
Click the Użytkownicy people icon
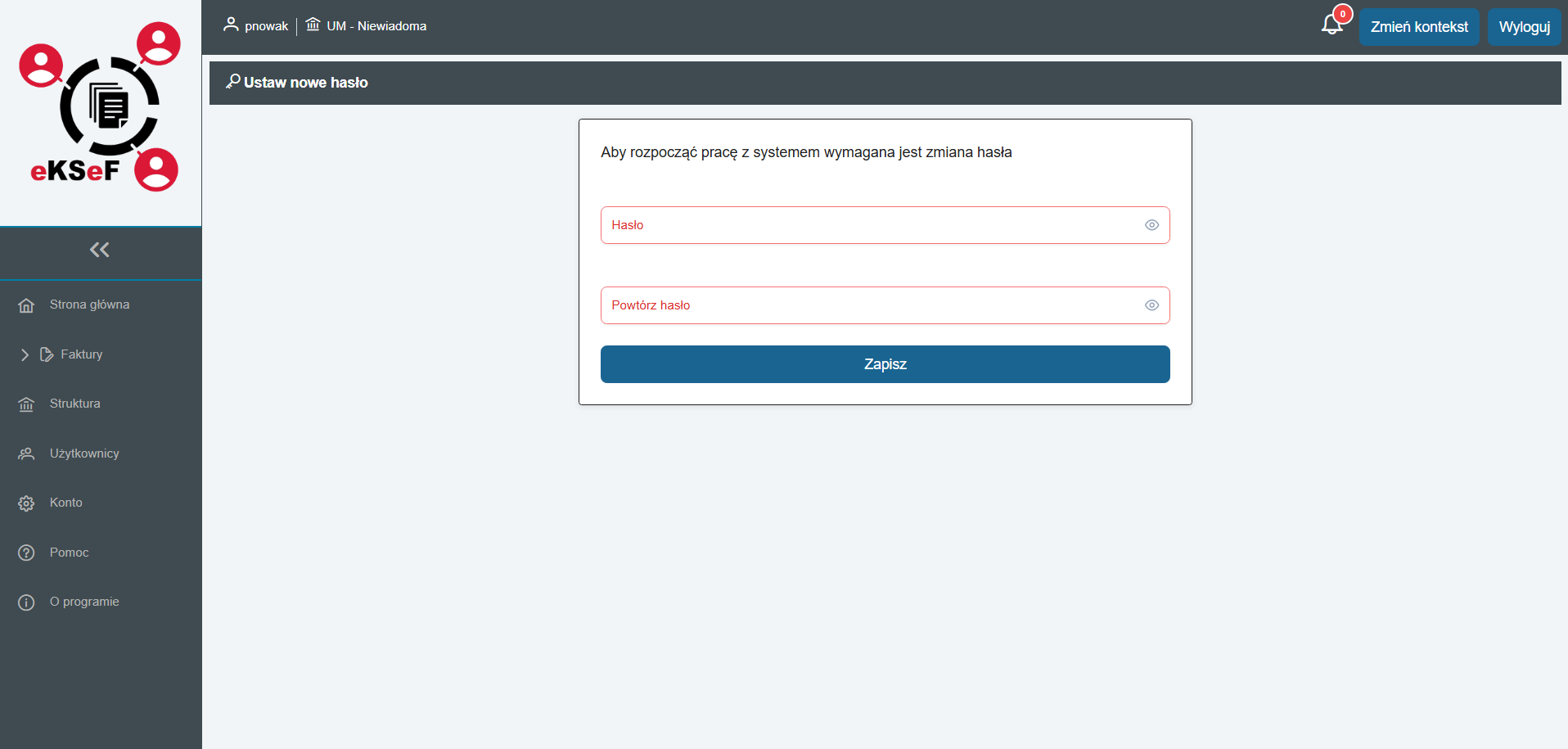pyautogui.click(x=26, y=453)
